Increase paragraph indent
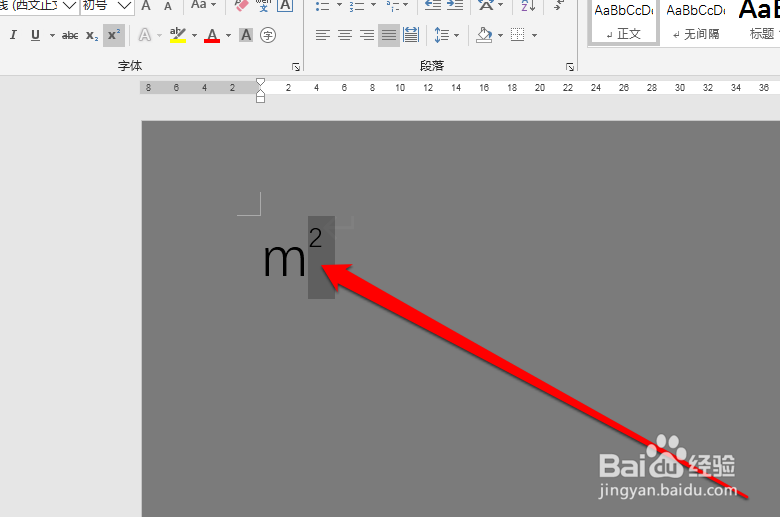This screenshot has height=517, width=780. point(455,5)
